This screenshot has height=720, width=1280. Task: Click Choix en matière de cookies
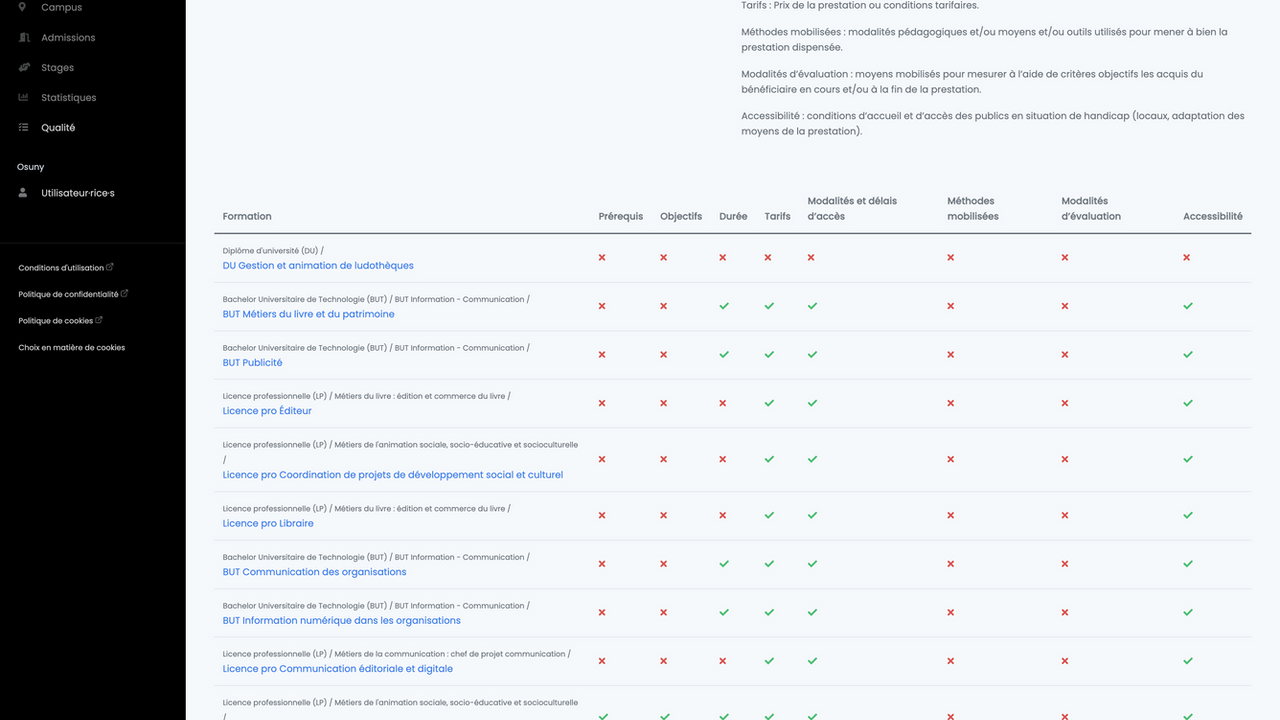tap(71, 347)
